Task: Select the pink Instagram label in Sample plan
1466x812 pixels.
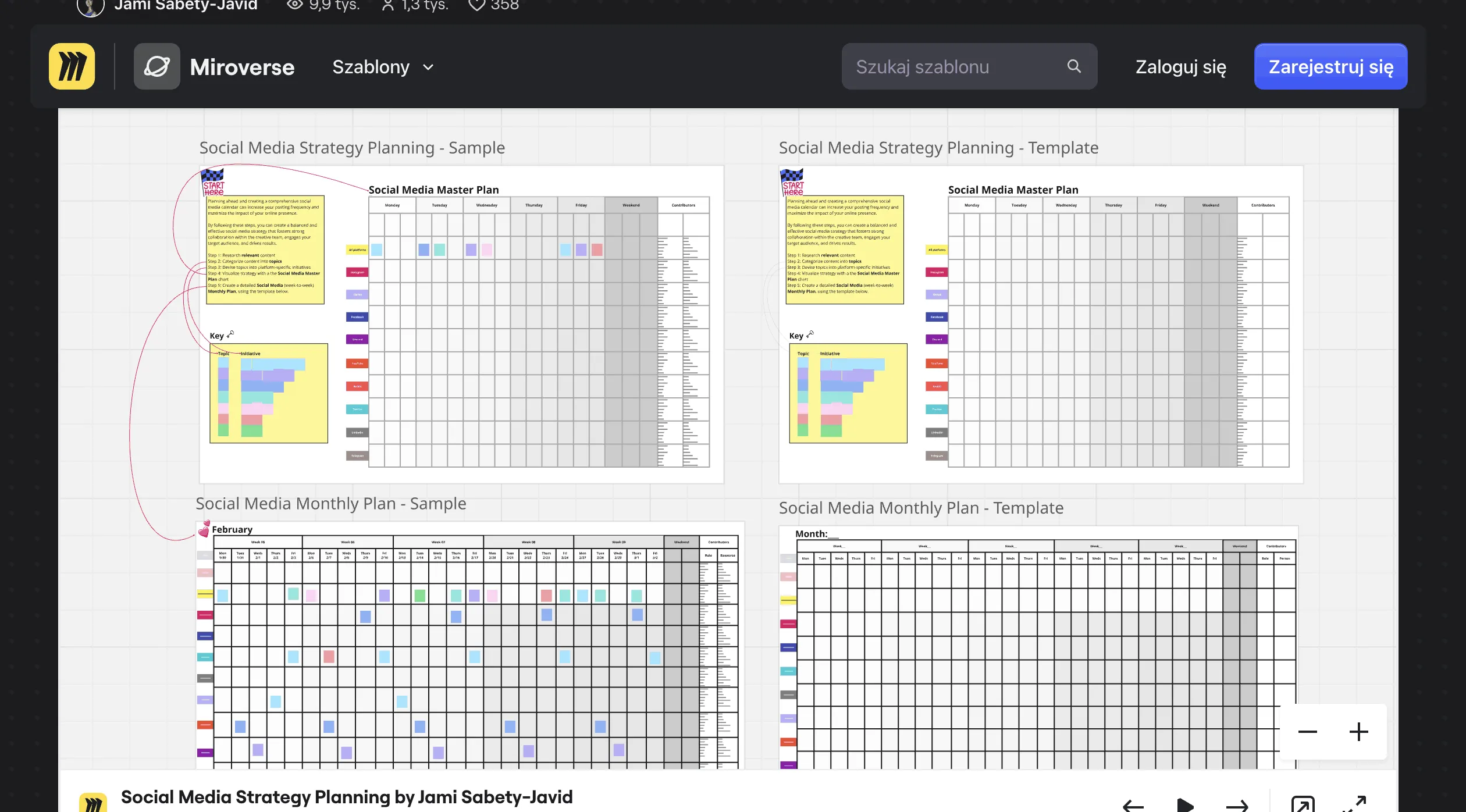Action: pos(357,272)
